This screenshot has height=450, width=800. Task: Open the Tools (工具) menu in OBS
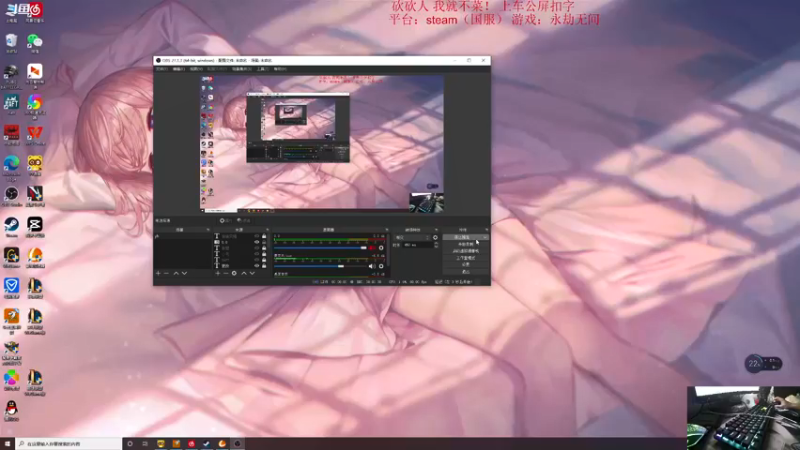pyautogui.click(x=263, y=69)
